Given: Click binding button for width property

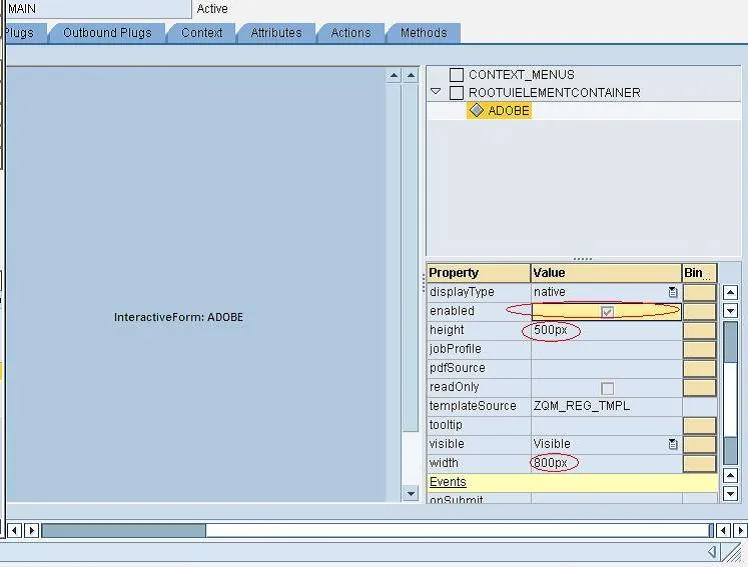Looking at the screenshot, I should (699, 463).
